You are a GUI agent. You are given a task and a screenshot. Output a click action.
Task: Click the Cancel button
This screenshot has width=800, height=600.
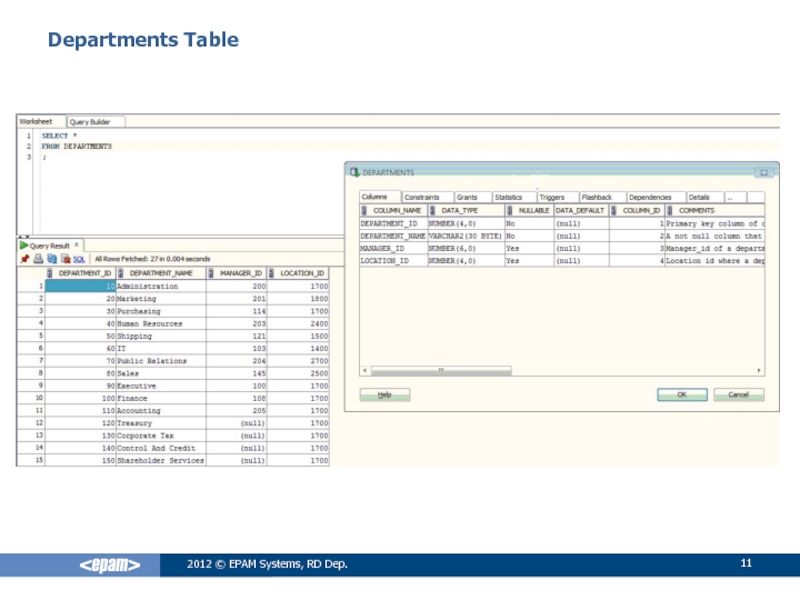click(x=738, y=395)
